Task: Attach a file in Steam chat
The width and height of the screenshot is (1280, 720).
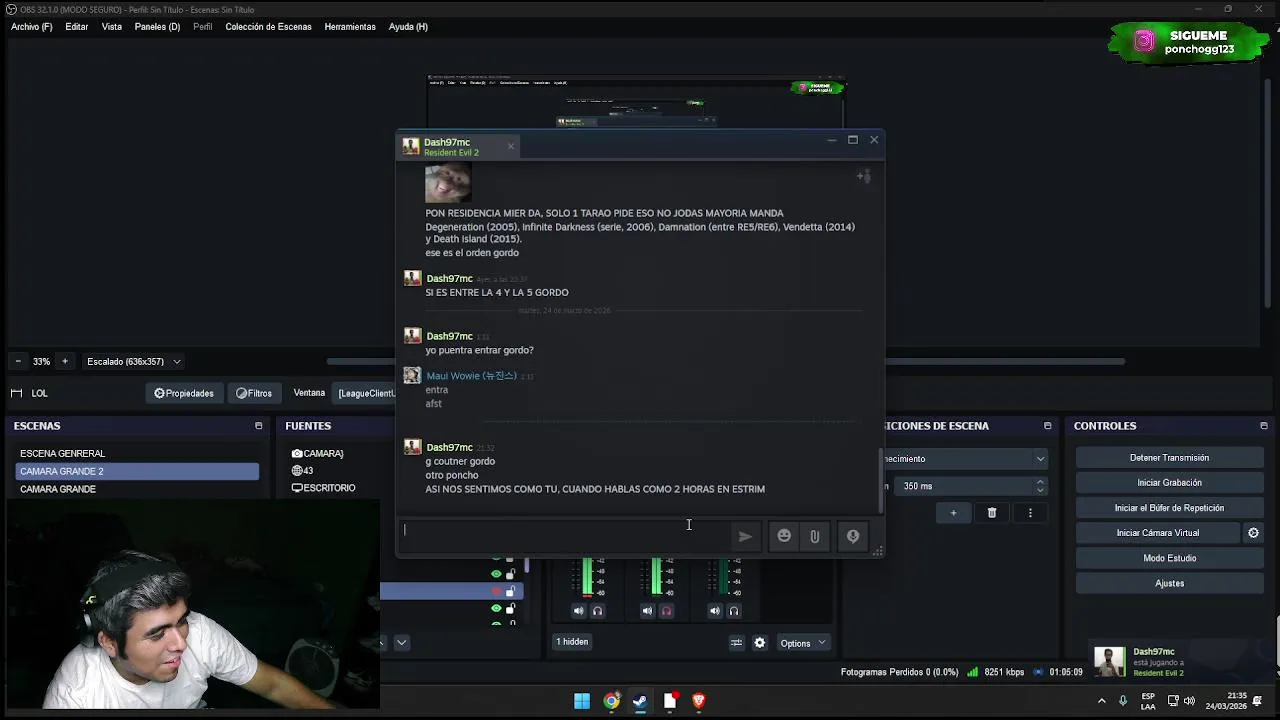Action: click(x=815, y=537)
